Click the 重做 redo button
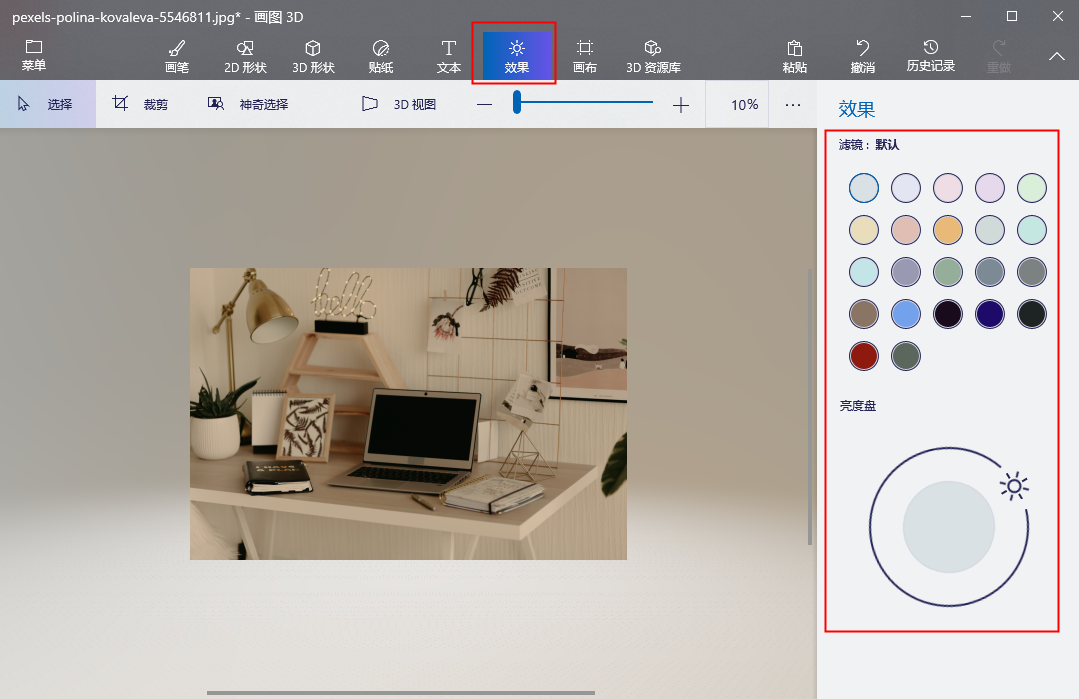 point(998,56)
